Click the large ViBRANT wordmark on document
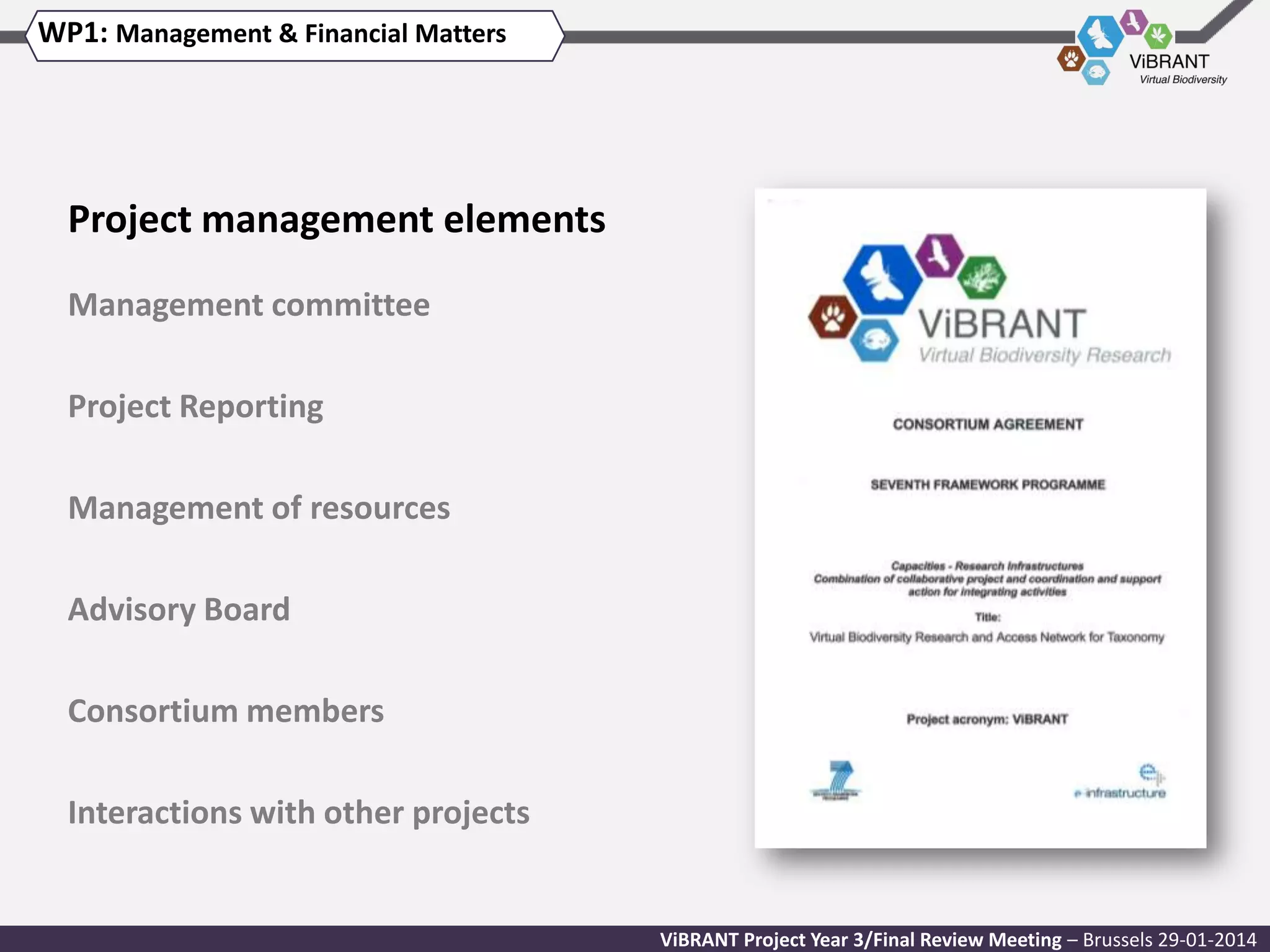Screen dimensions: 1270x952 1002,324
